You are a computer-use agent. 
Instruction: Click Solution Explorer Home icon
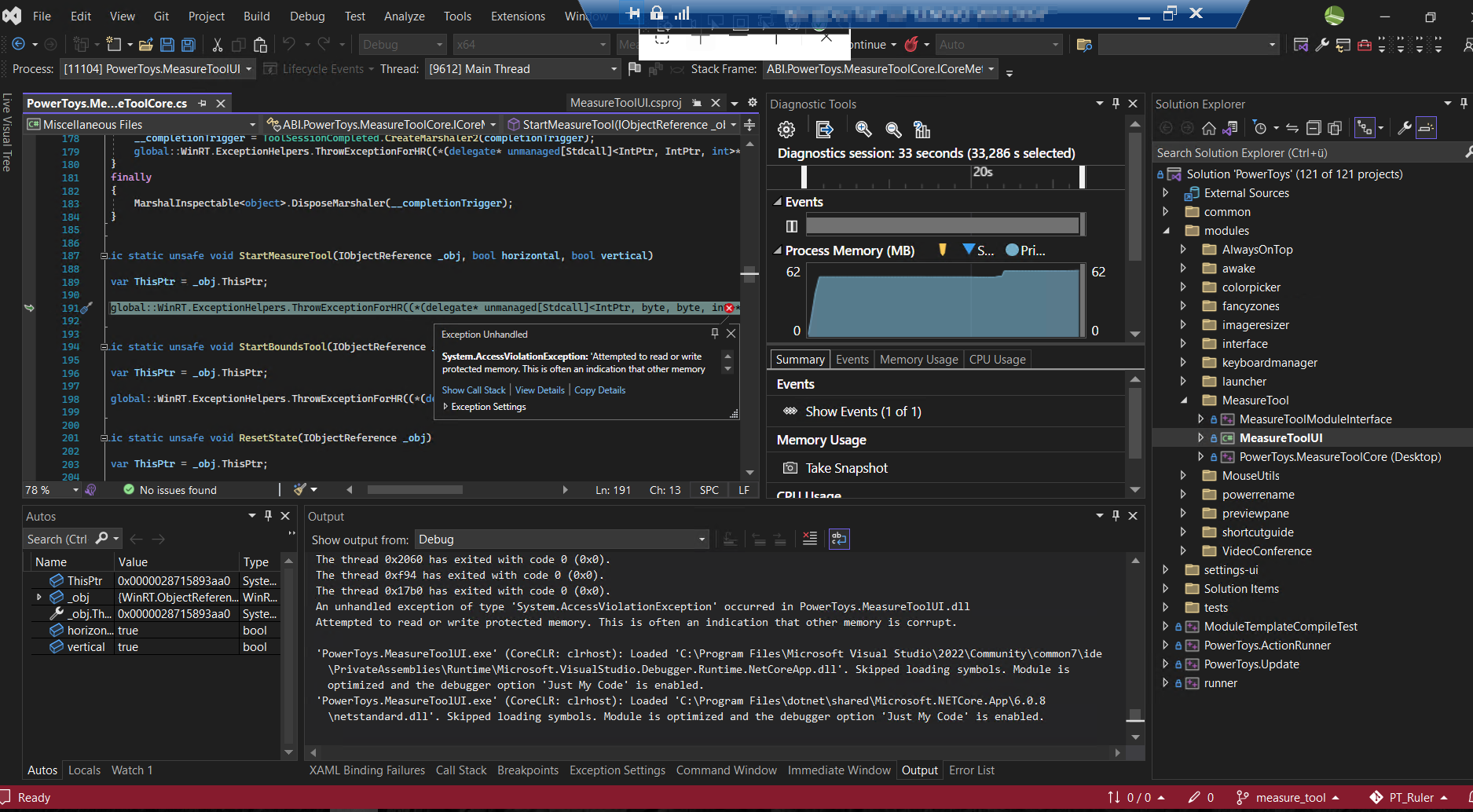(x=1209, y=128)
